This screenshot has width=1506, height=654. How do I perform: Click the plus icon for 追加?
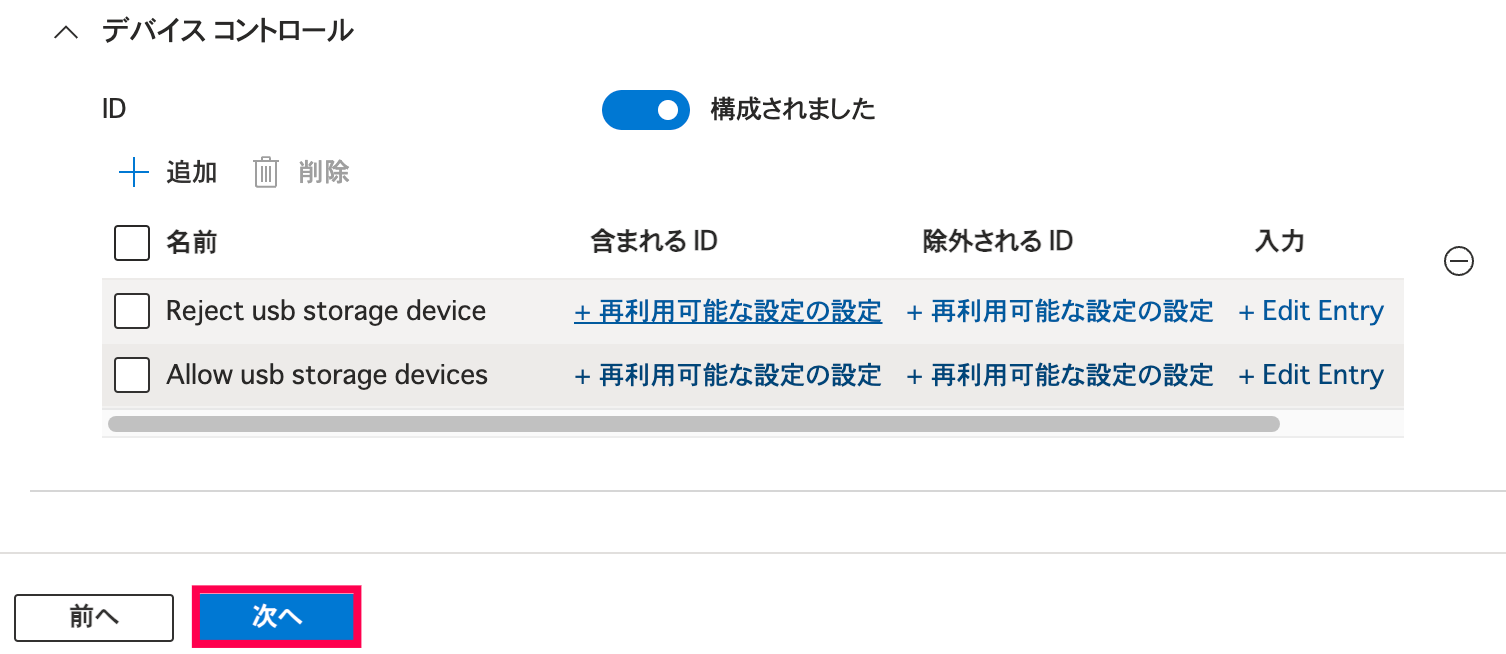(x=133, y=173)
